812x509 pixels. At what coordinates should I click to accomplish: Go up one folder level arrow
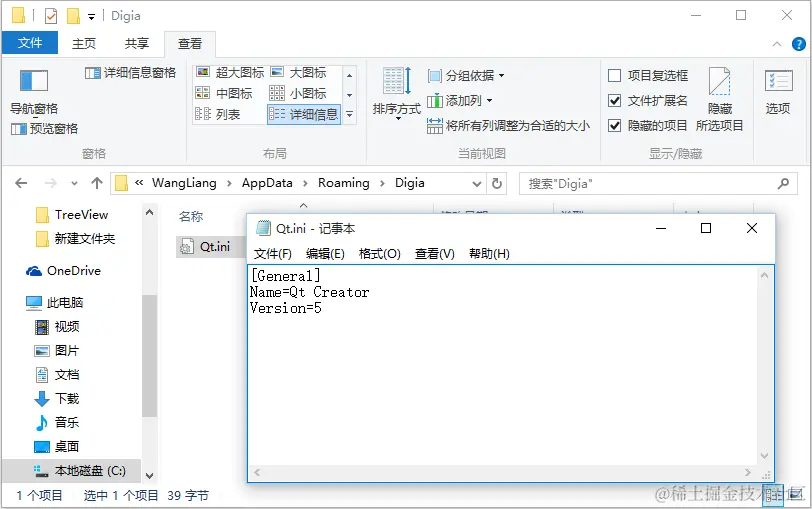[x=97, y=183]
